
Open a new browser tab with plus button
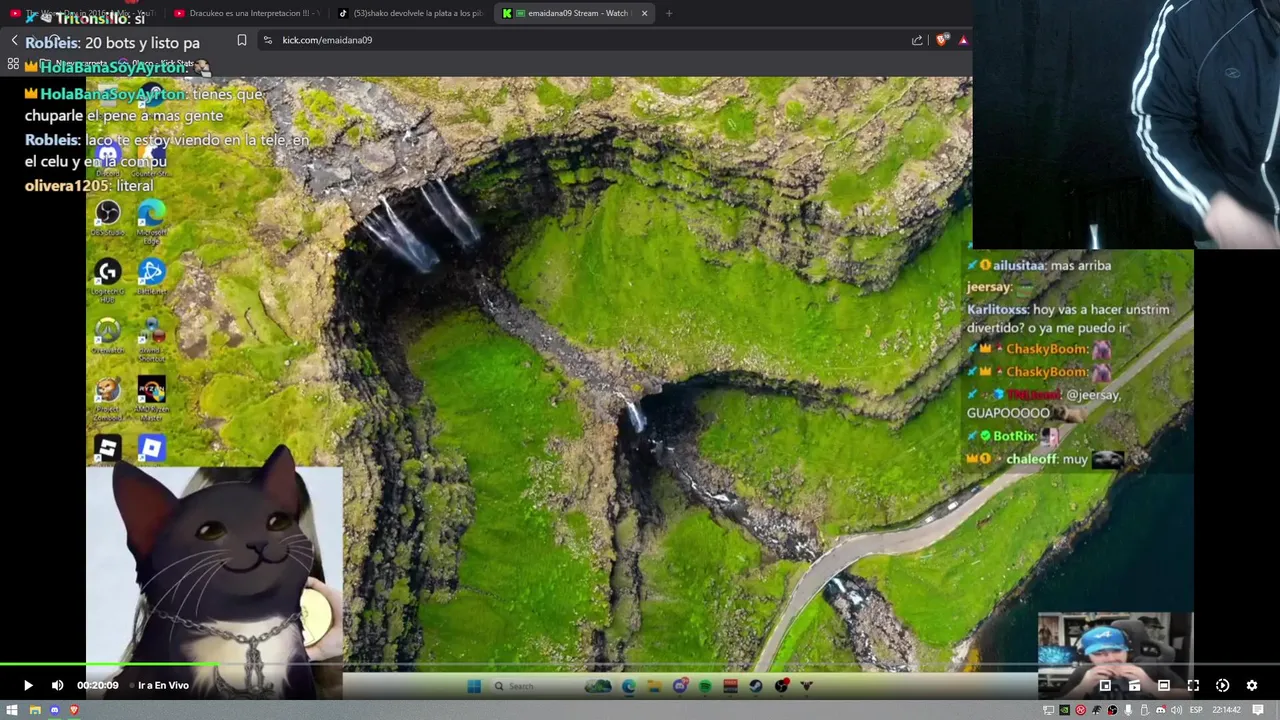(x=669, y=13)
